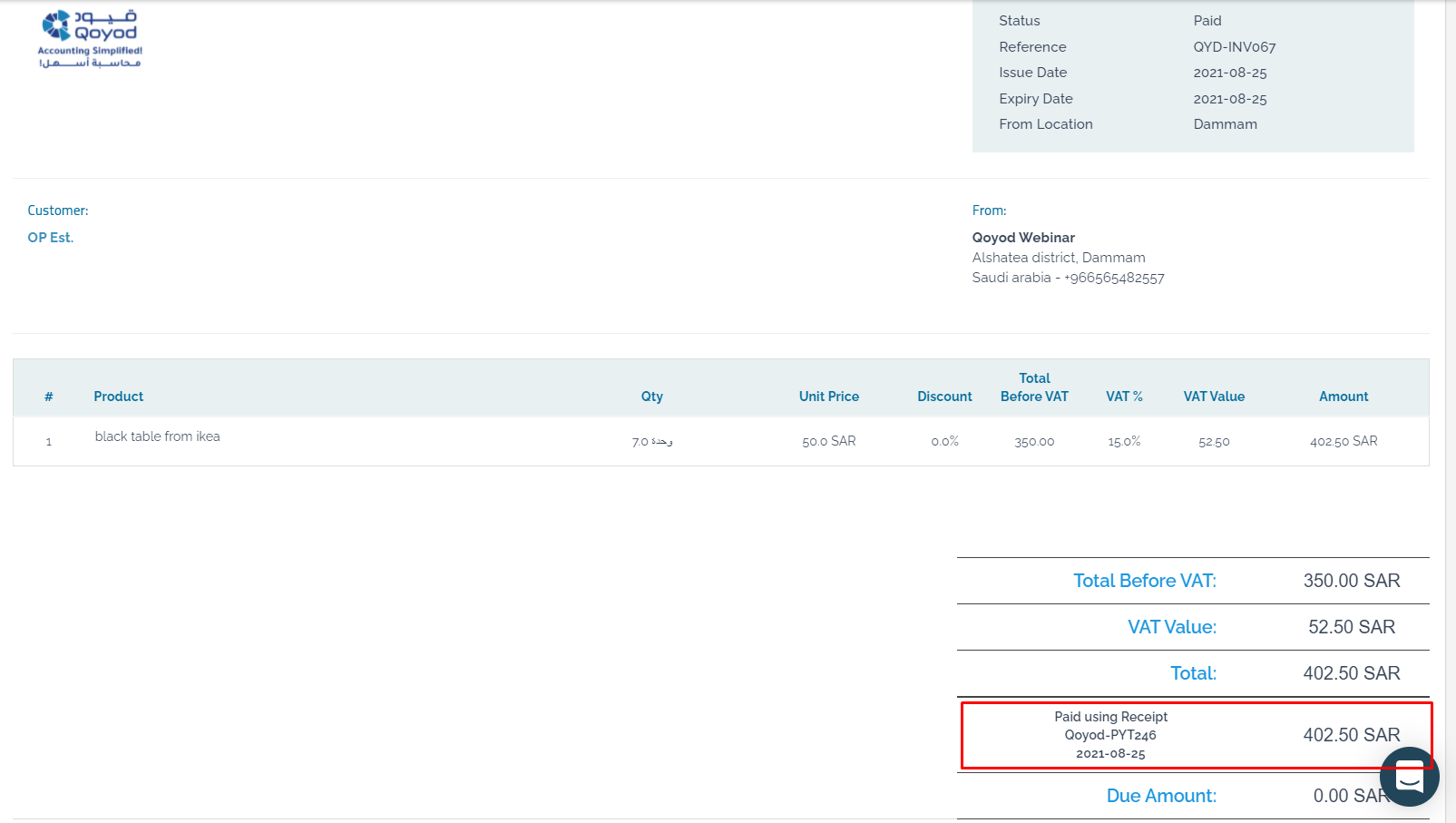1456x823 pixels.
Task: Click the Total Before VAT column header
Action: click(x=1034, y=387)
